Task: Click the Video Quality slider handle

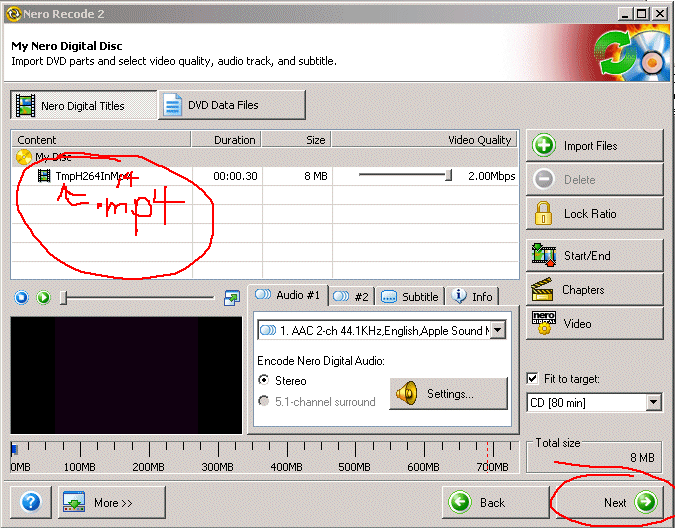Action: point(449,175)
